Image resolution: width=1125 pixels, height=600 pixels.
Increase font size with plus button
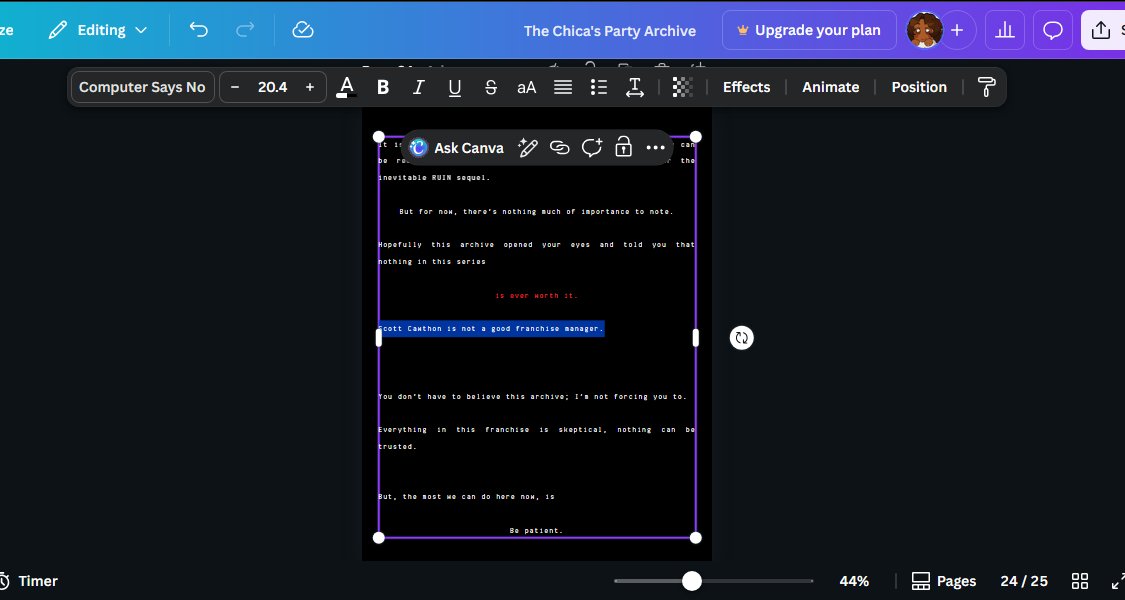[x=310, y=87]
